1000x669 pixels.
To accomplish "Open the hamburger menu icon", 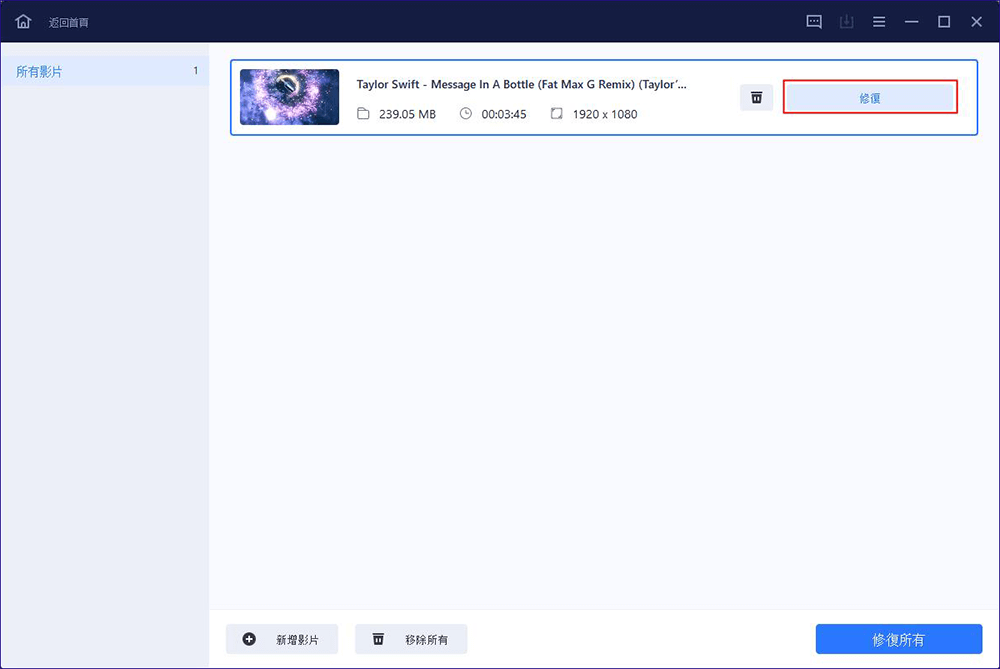I will [x=879, y=22].
